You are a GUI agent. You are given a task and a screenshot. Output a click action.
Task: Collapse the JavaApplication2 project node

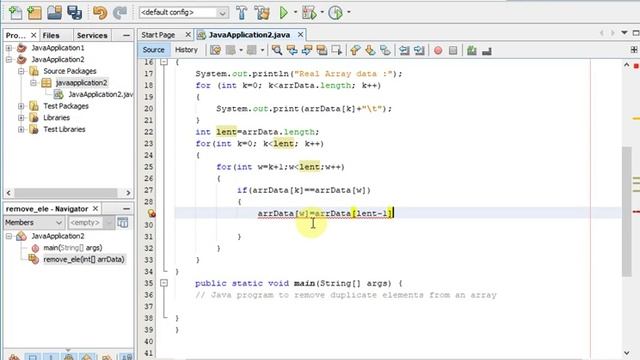[x=9, y=60]
